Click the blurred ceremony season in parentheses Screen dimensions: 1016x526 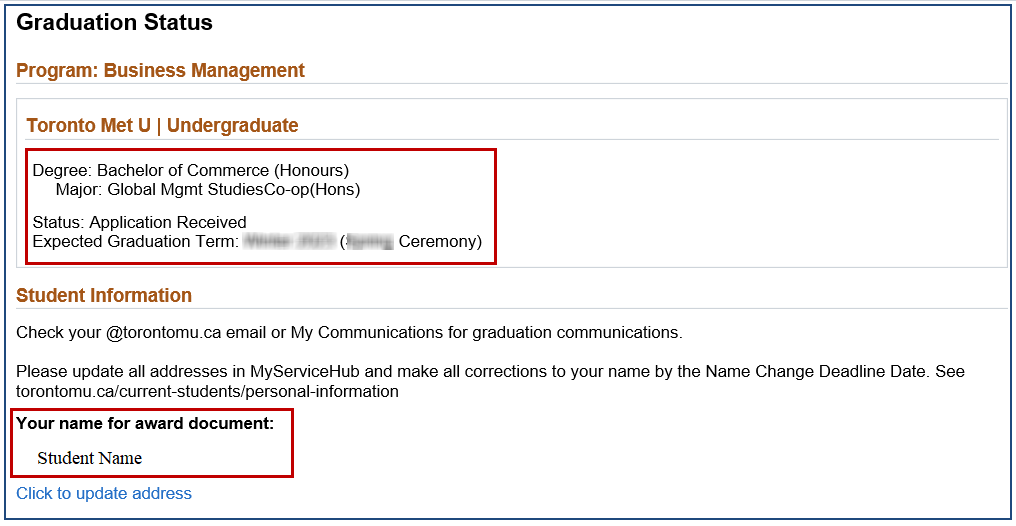[x=370, y=241]
